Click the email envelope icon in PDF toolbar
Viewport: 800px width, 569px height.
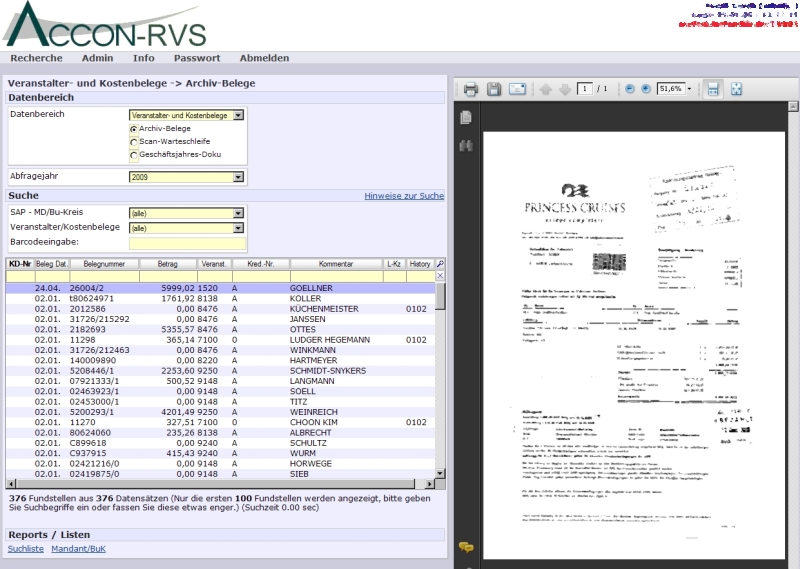(x=517, y=89)
